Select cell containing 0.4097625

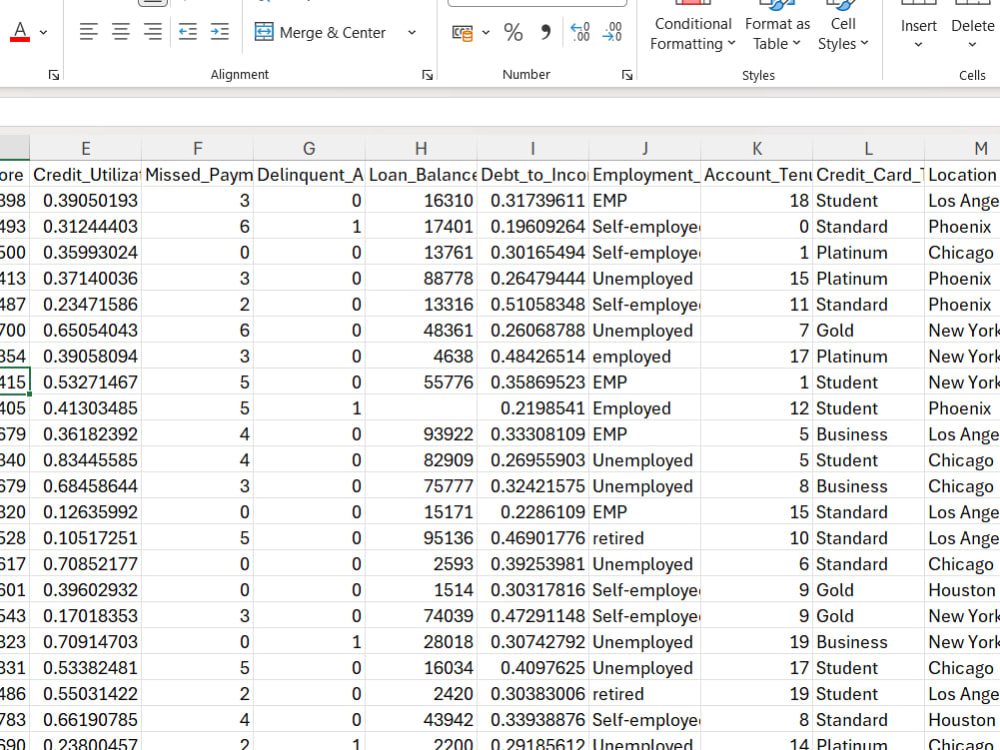point(533,668)
